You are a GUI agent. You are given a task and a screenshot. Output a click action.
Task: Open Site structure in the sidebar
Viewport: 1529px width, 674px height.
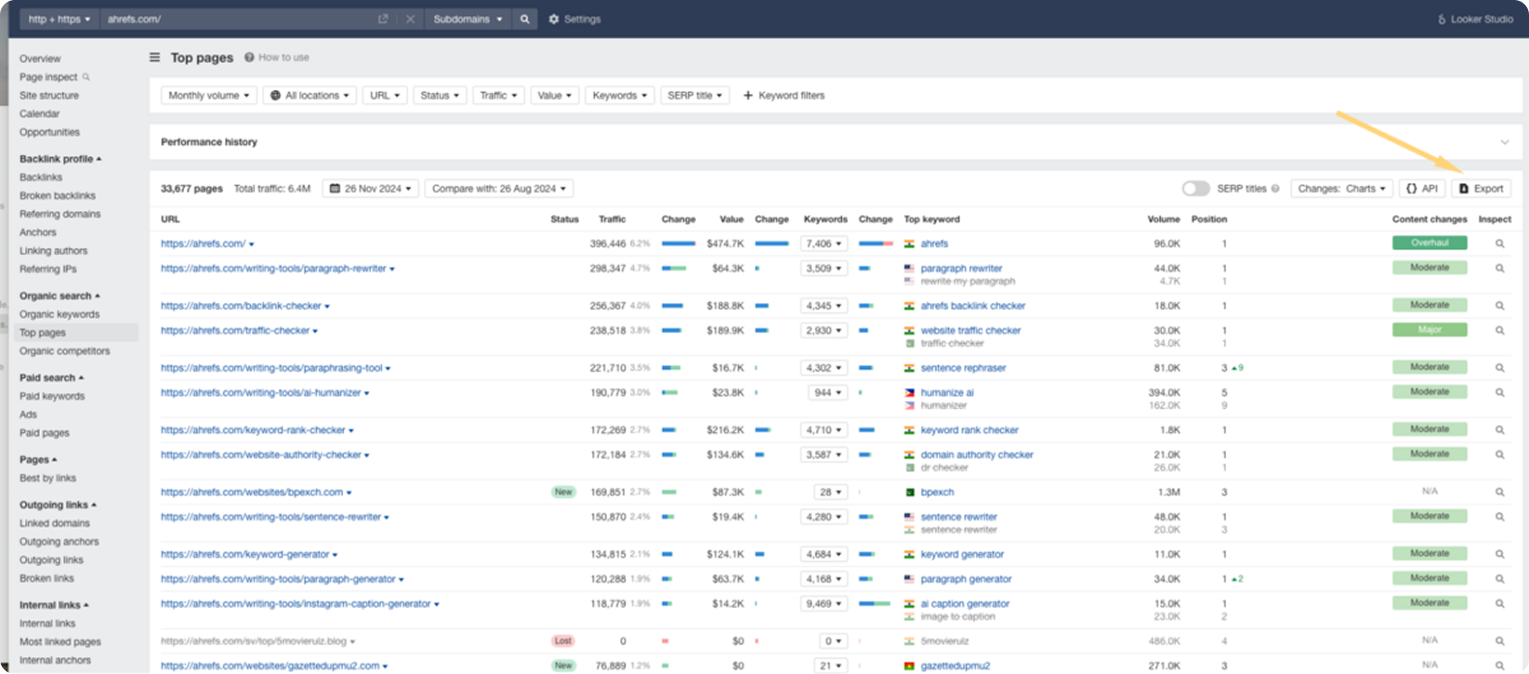coord(49,95)
